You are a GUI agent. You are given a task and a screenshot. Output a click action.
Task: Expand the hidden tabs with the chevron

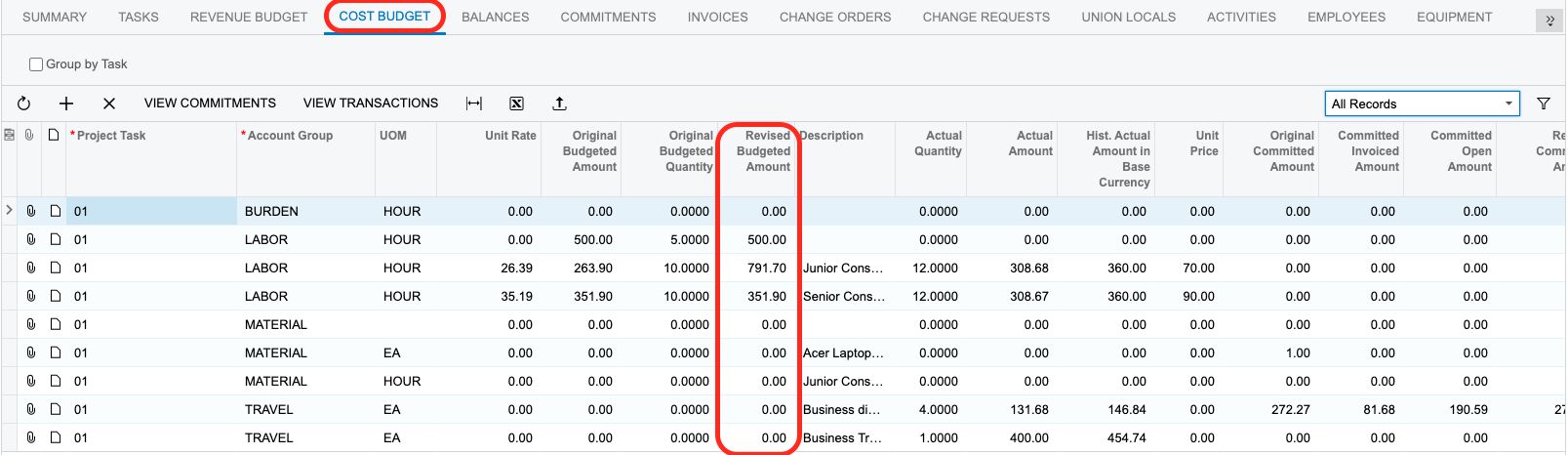tap(1549, 20)
